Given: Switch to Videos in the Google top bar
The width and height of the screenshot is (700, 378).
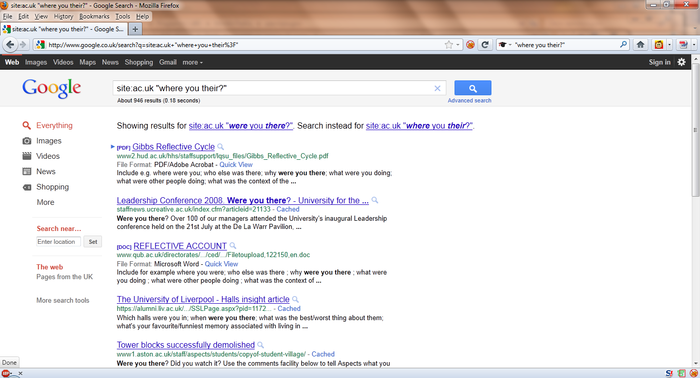Looking at the screenshot, I should (x=63, y=62).
